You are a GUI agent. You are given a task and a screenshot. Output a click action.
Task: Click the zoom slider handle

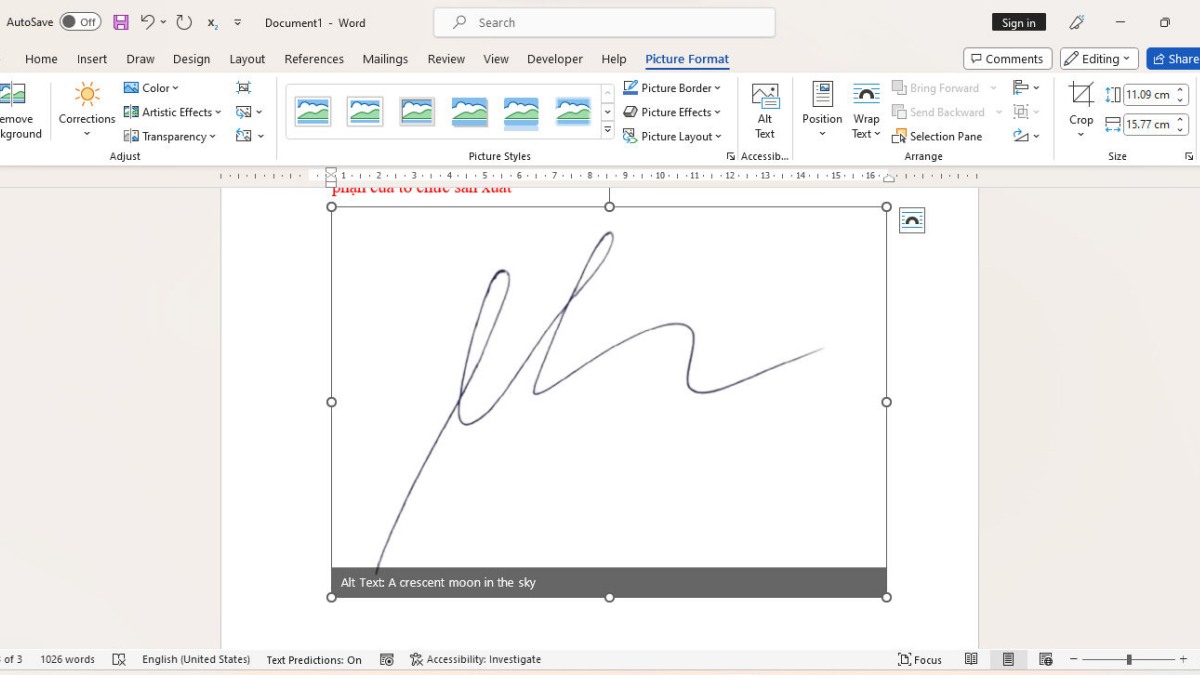coord(1129,660)
